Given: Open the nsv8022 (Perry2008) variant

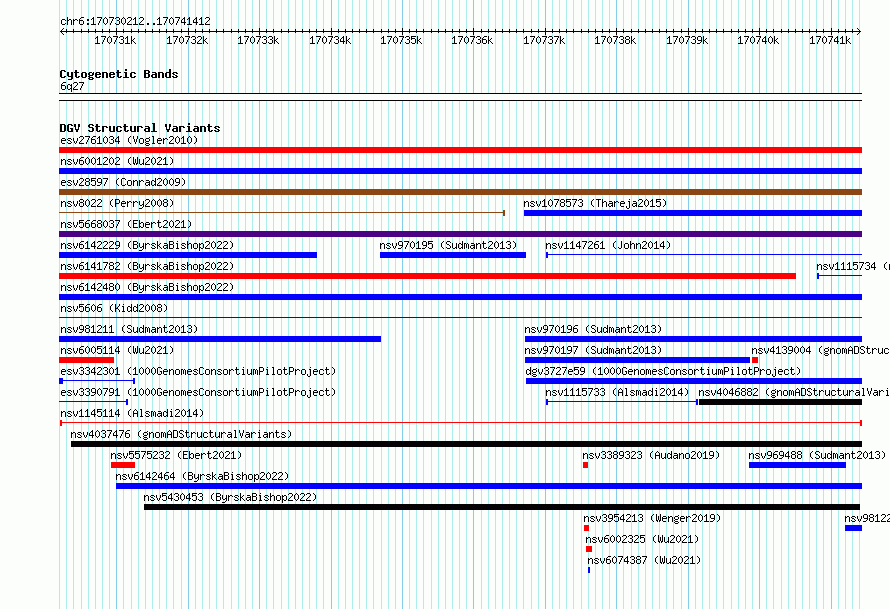Looking at the screenshot, I should tap(117, 203).
